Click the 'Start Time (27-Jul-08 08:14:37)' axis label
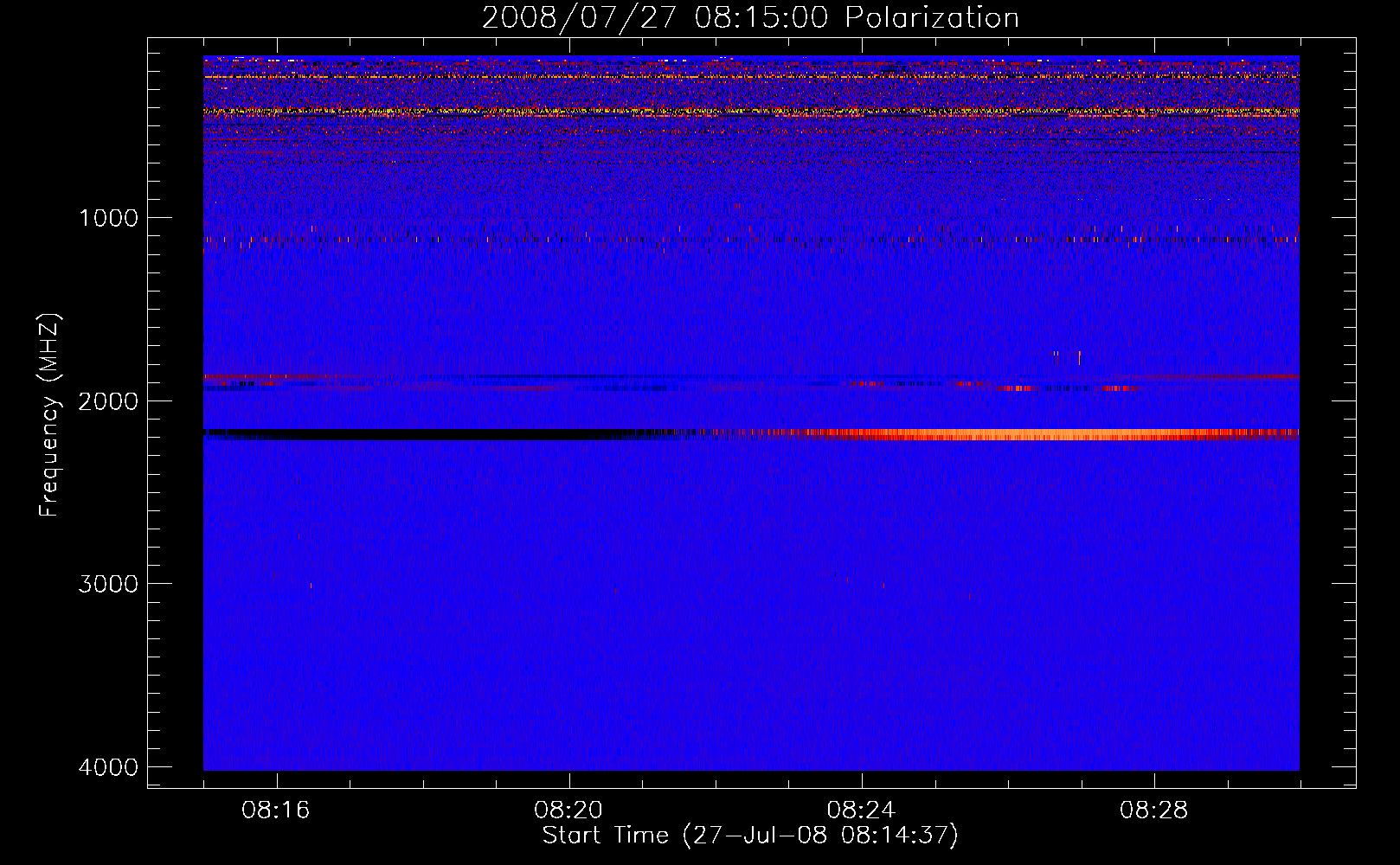Viewport: 1400px width, 865px height. coord(750,836)
